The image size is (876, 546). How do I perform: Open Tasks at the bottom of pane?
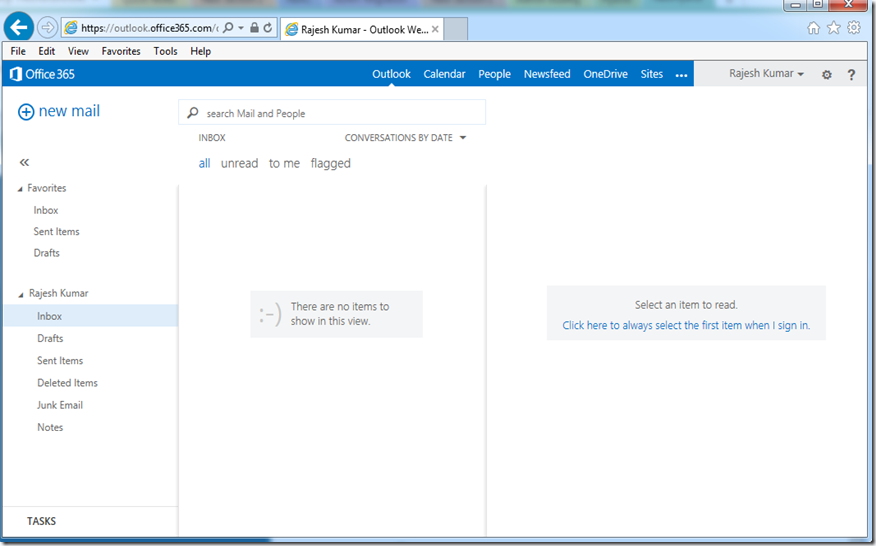(x=41, y=521)
